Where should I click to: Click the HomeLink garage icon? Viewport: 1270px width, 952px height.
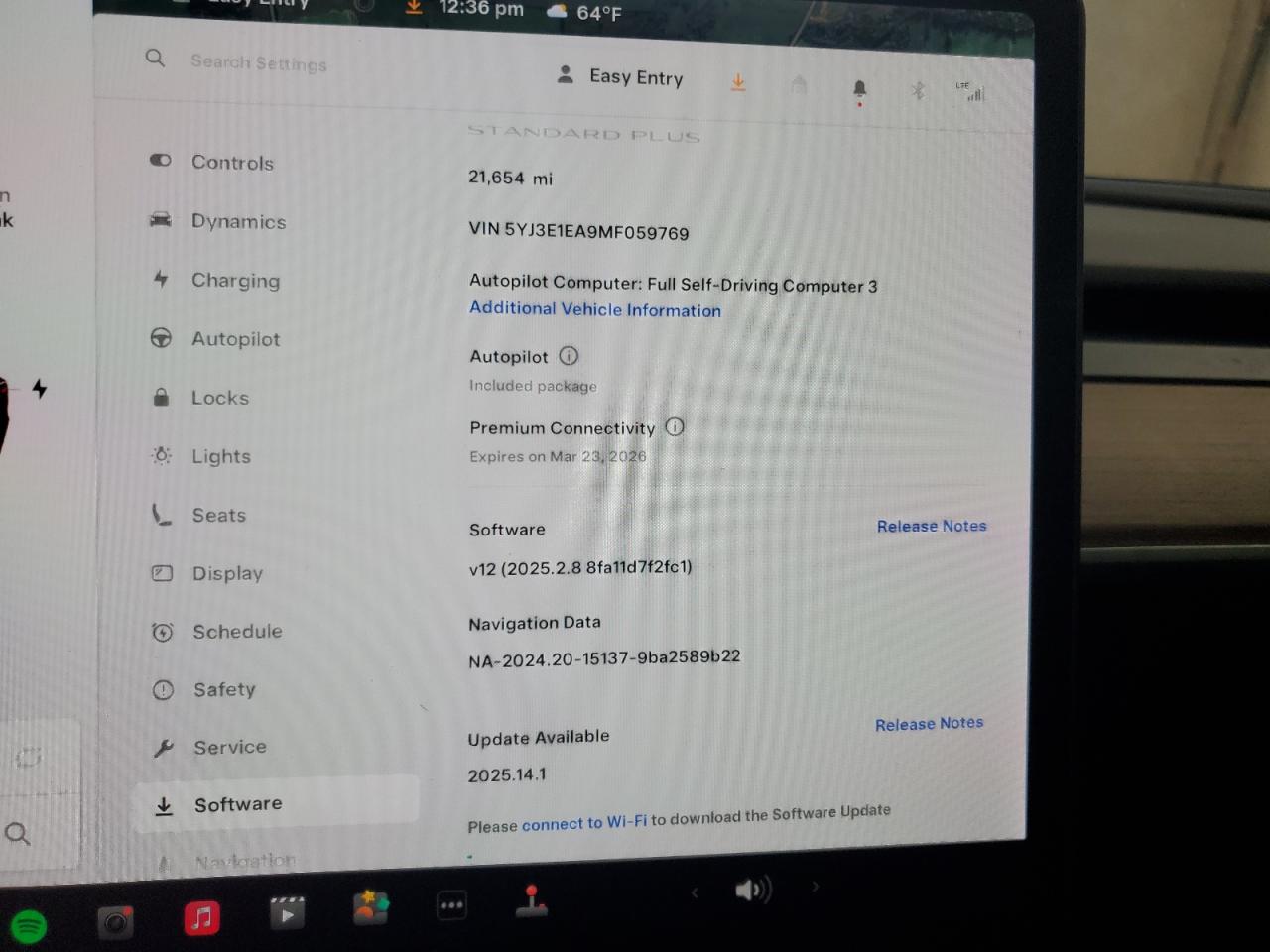tap(799, 86)
